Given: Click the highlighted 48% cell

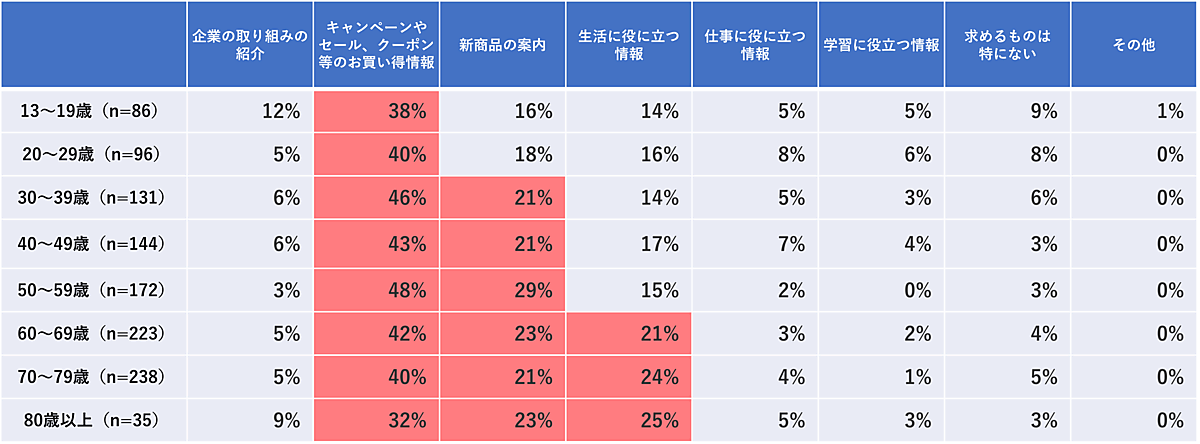Looking at the screenshot, I should (x=376, y=290).
